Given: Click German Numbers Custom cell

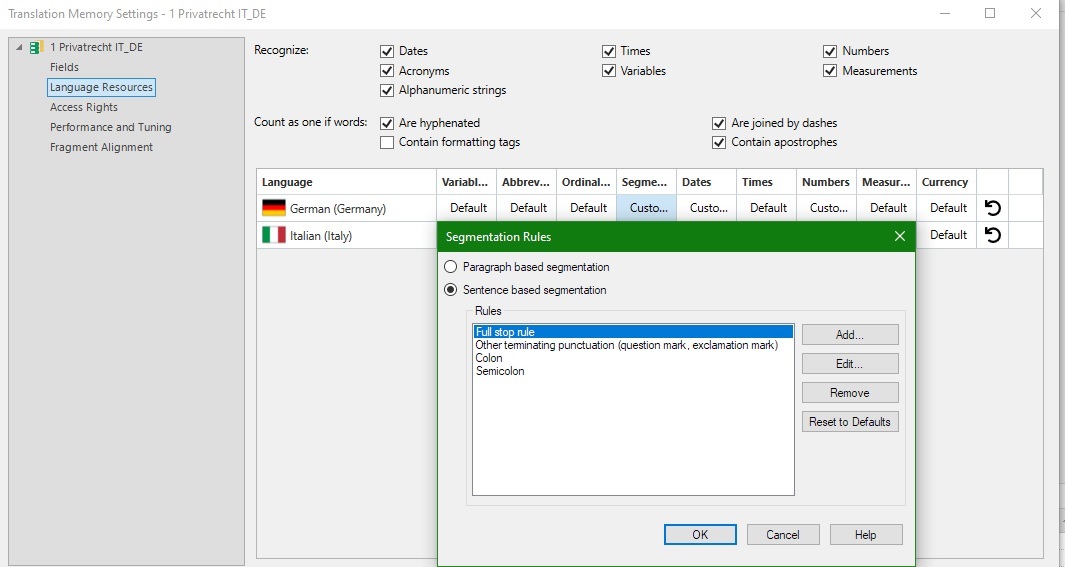Looking at the screenshot, I should click(826, 208).
